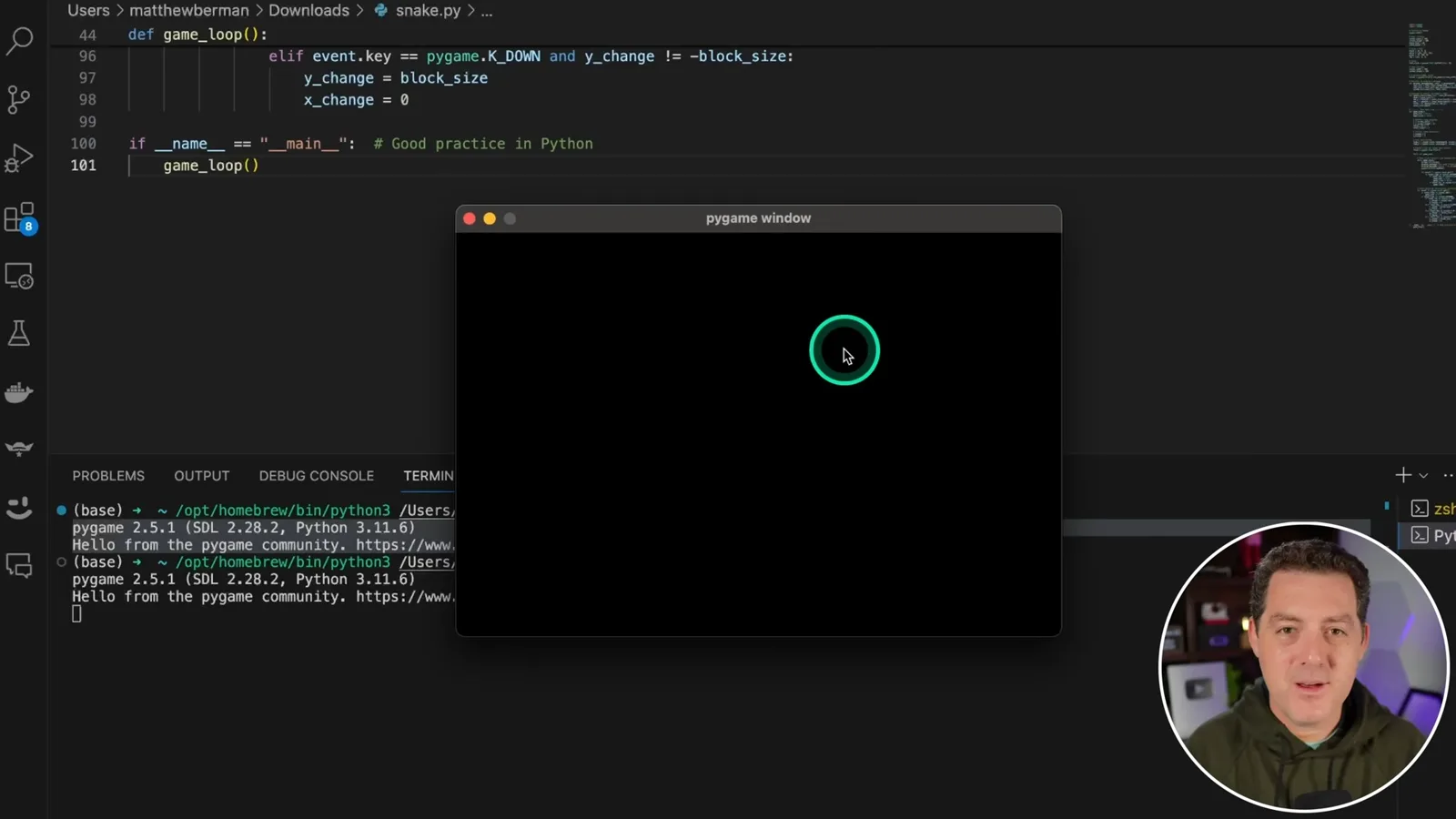Viewport: 1456px width, 819px height.
Task: Create a new terminal with the plus icon
Action: [1403, 475]
